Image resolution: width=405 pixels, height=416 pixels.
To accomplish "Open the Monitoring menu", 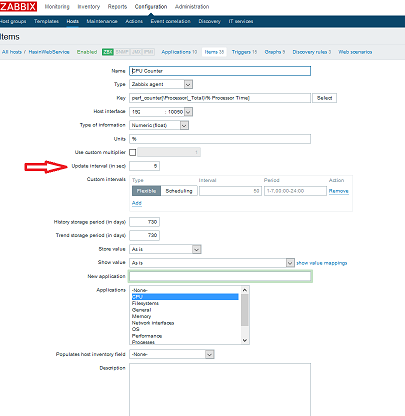I will tap(57, 7).
